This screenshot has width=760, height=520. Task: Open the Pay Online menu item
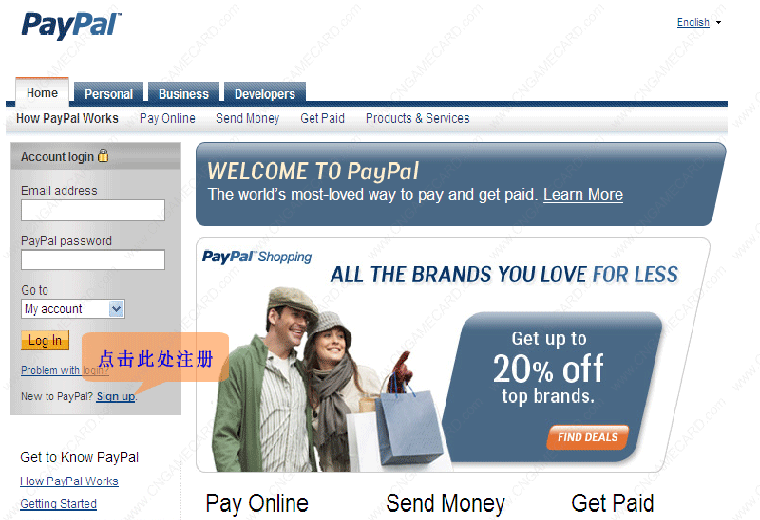tap(168, 118)
